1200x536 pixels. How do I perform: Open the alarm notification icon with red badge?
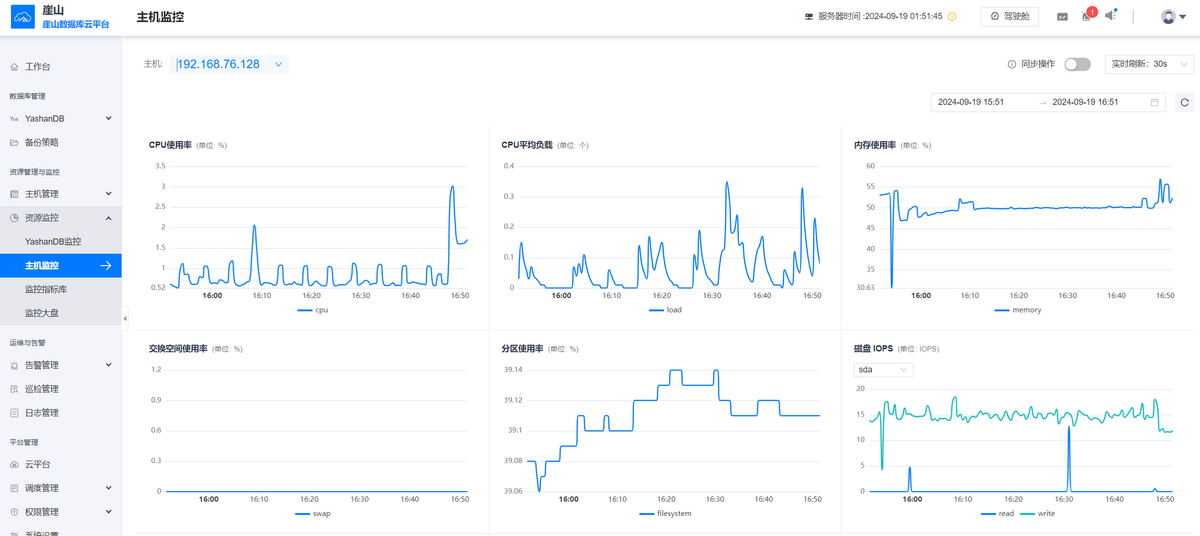tap(1088, 16)
